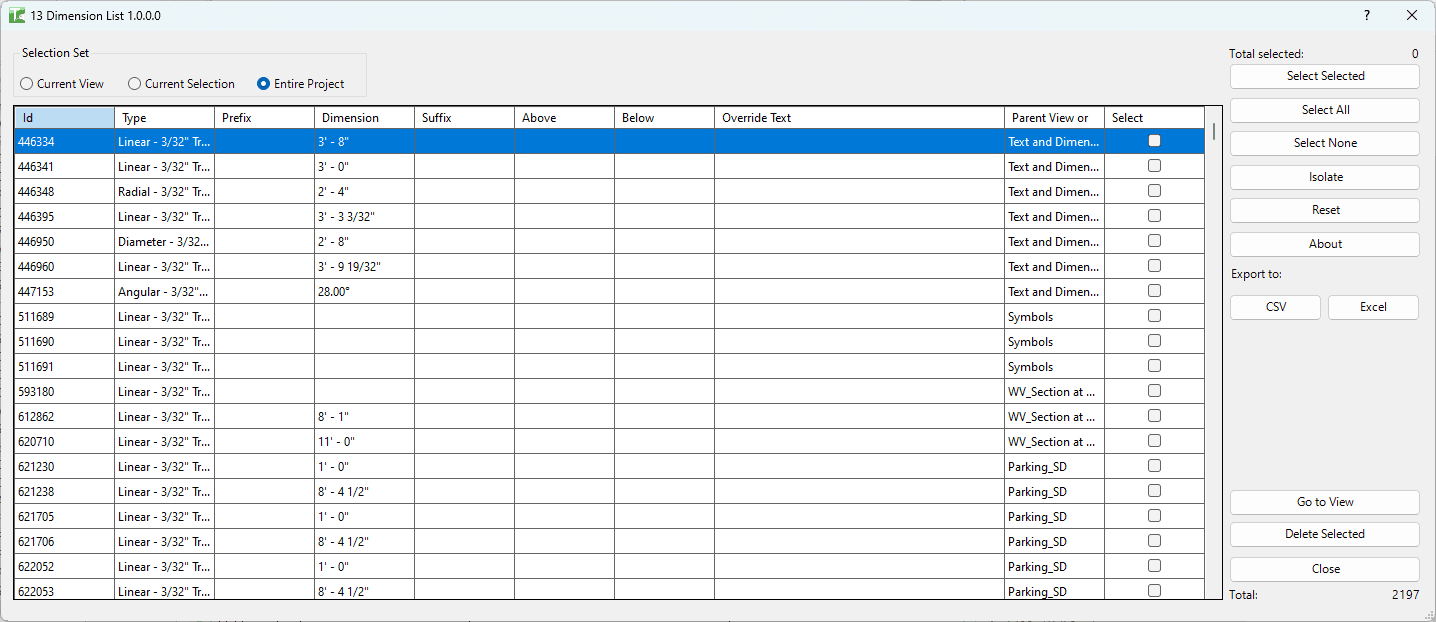1436x622 pixels.
Task: Check the box in row 447153
Action: coord(1154,291)
